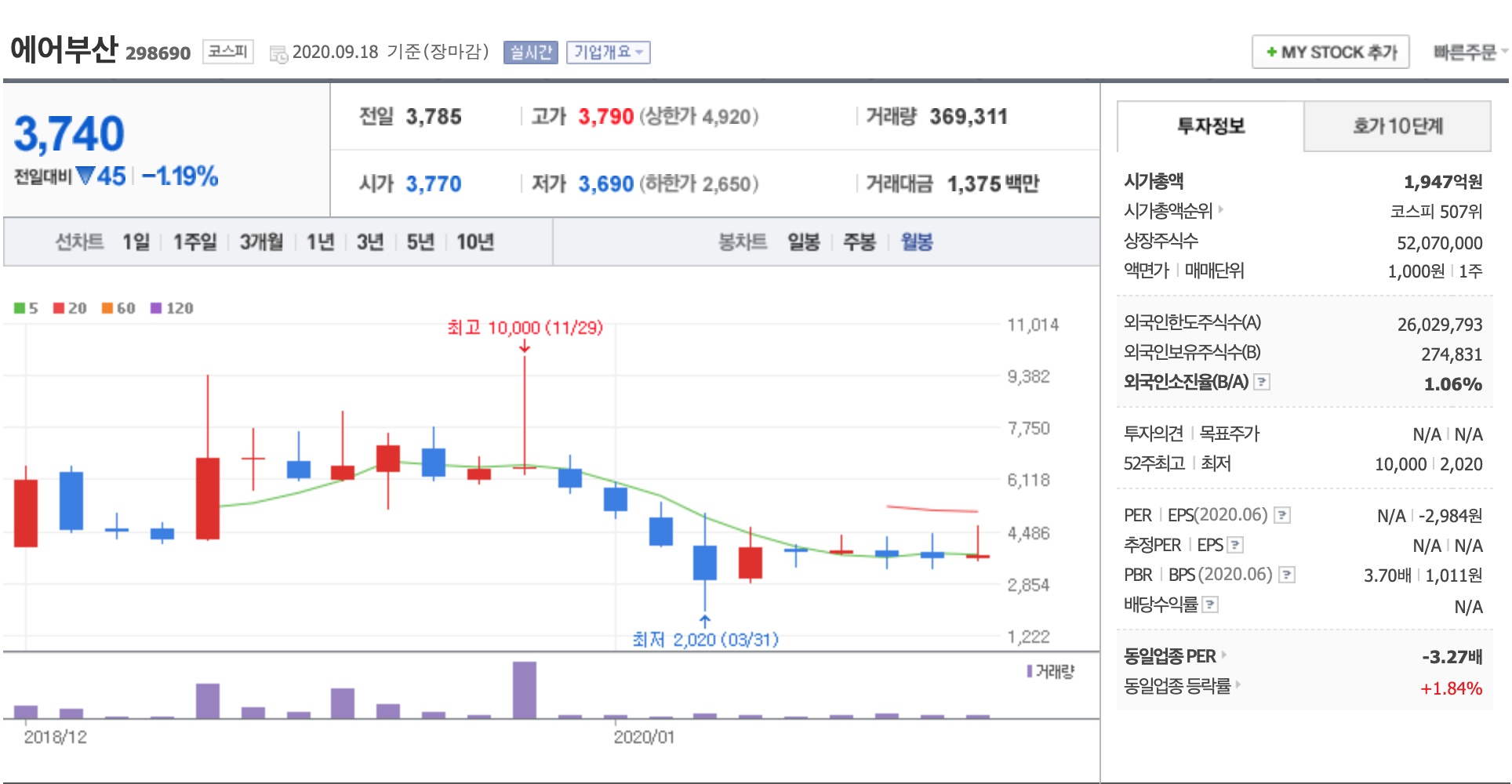Click the 액면가 매매단위 label

pos(1183,270)
